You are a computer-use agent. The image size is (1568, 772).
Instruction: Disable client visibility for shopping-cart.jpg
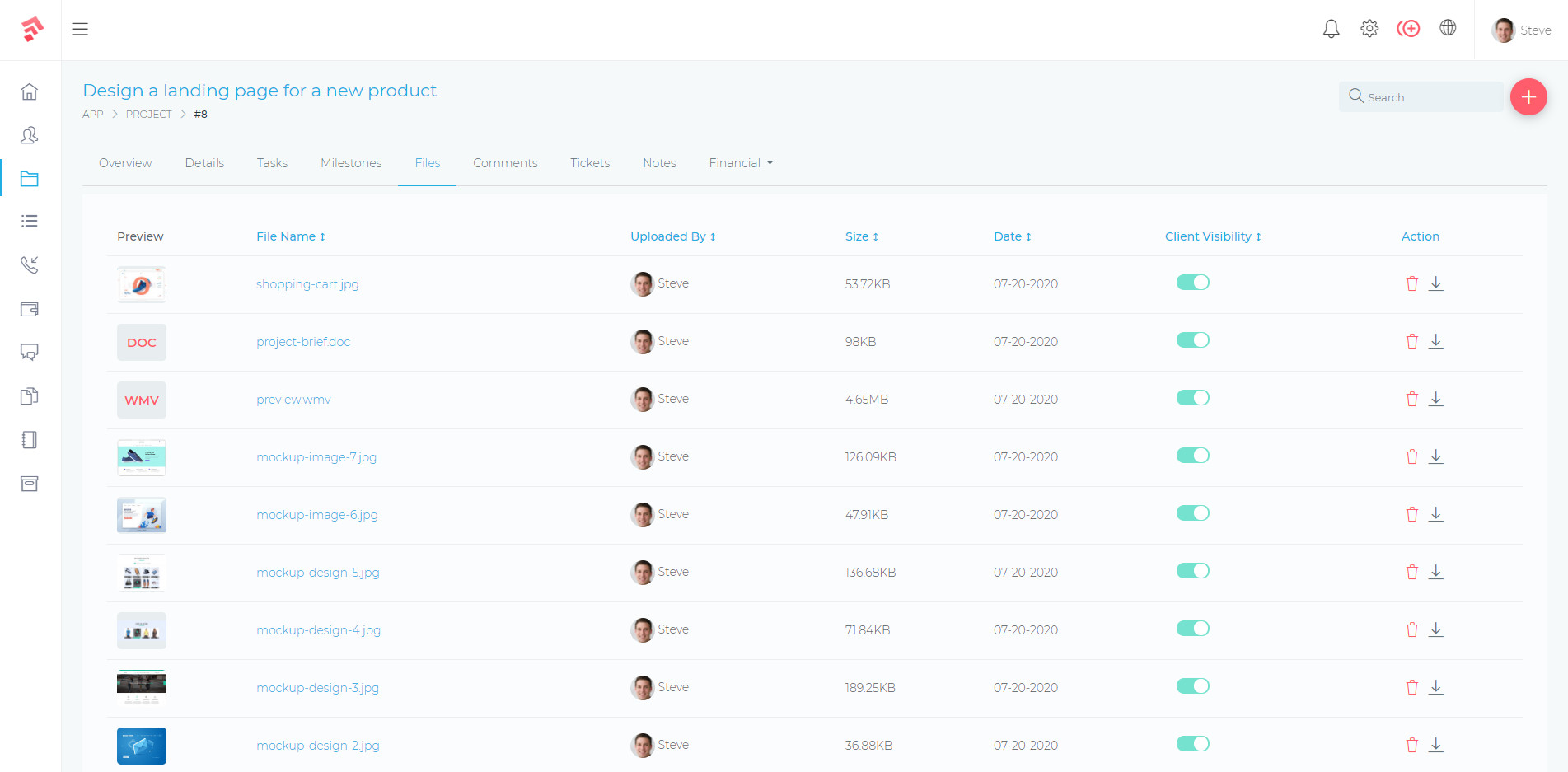tap(1192, 282)
